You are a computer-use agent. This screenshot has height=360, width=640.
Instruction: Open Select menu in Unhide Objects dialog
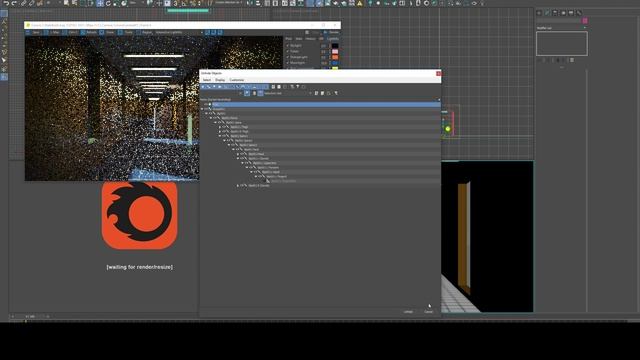click(x=207, y=80)
